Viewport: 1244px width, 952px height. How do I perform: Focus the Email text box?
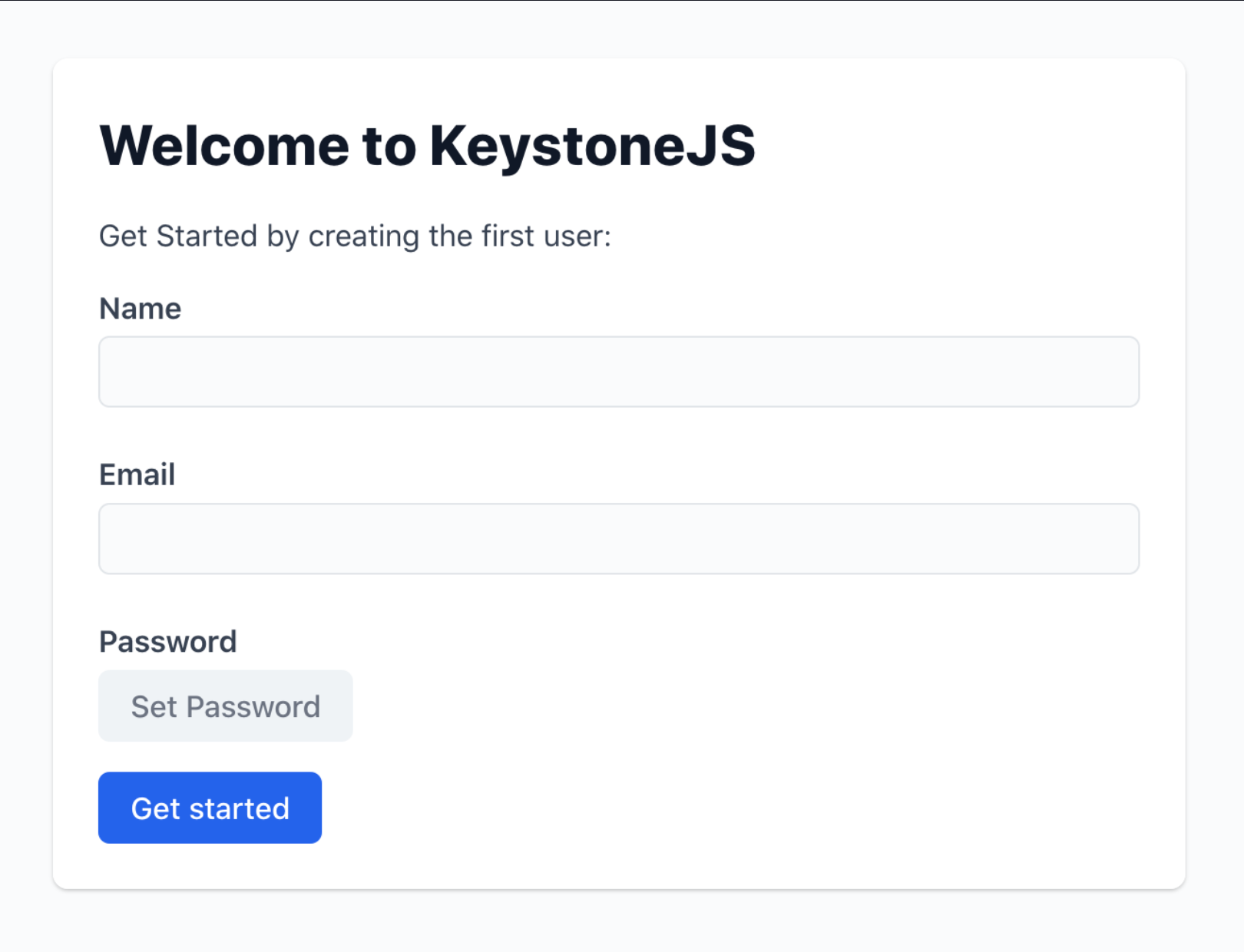pyautogui.click(x=618, y=538)
